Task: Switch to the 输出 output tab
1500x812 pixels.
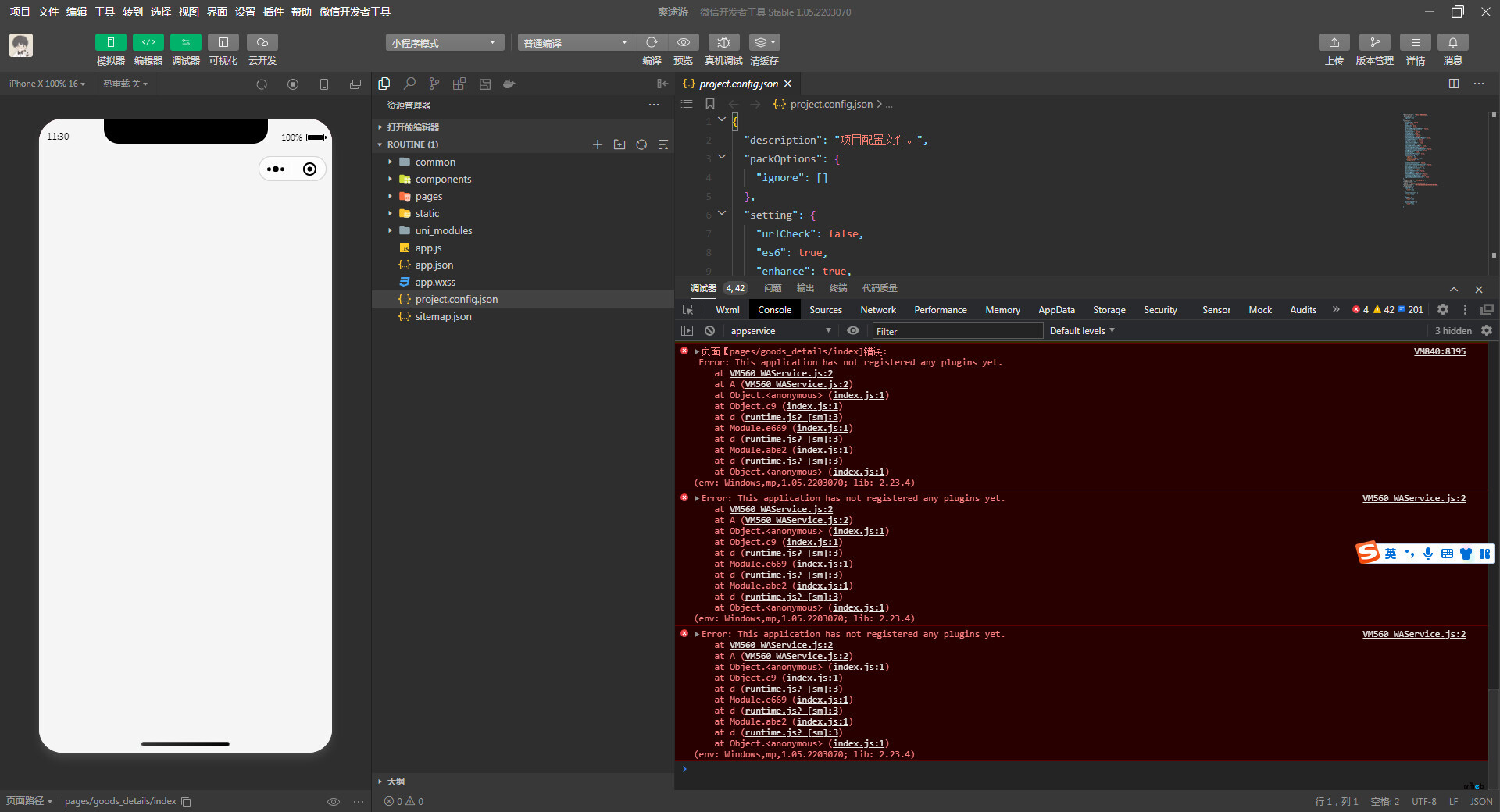Action: (805, 288)
